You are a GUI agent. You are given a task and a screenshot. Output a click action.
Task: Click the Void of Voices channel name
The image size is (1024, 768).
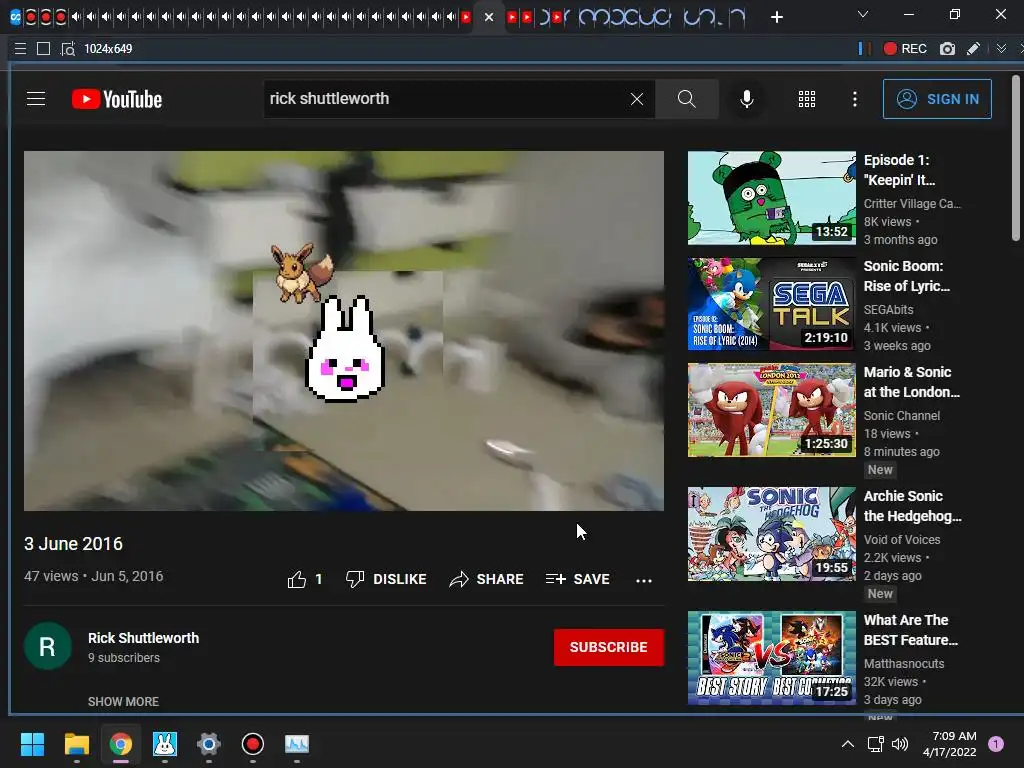pos(902,539)
